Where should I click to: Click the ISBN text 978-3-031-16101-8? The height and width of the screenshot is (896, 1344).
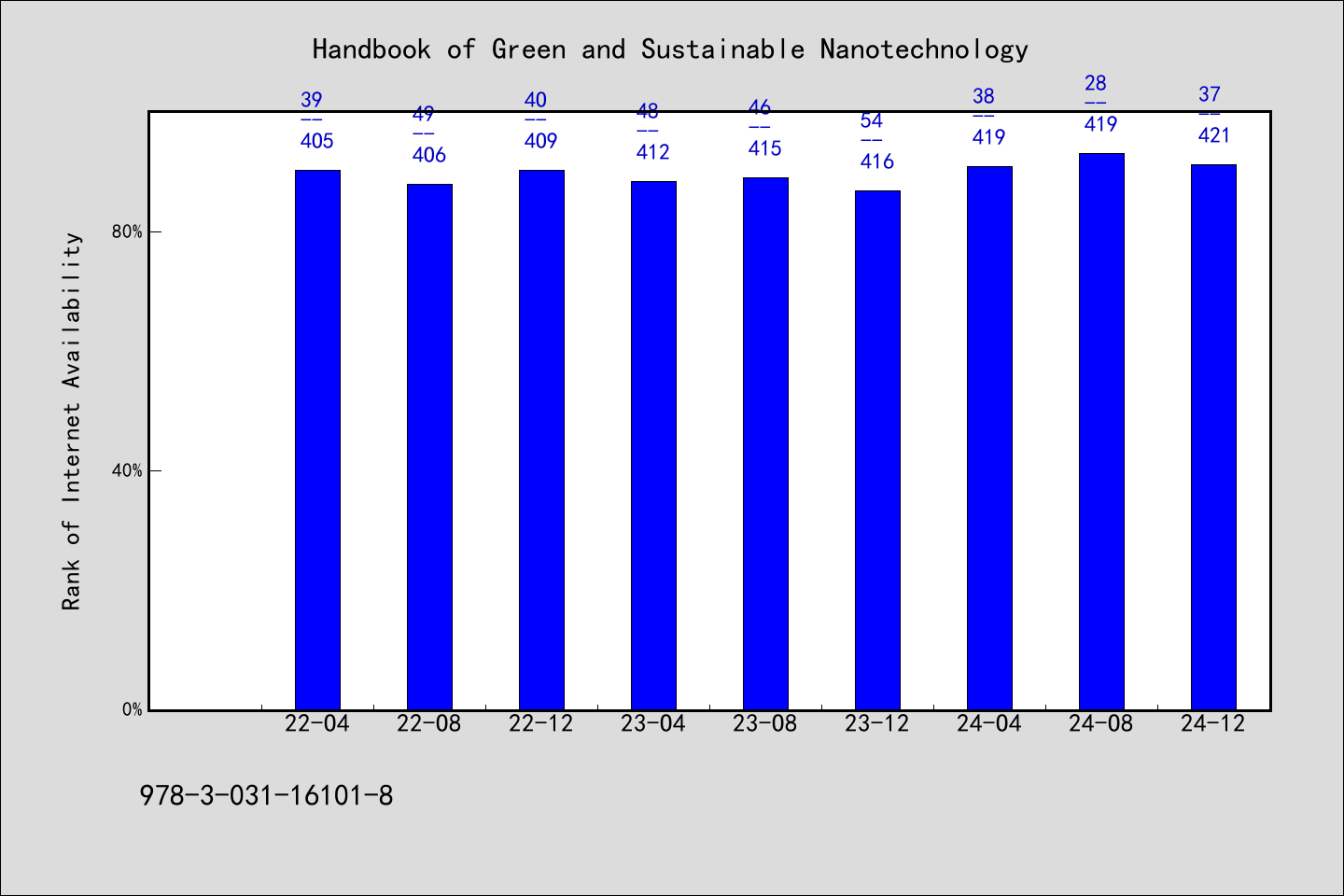click(266, 796)
